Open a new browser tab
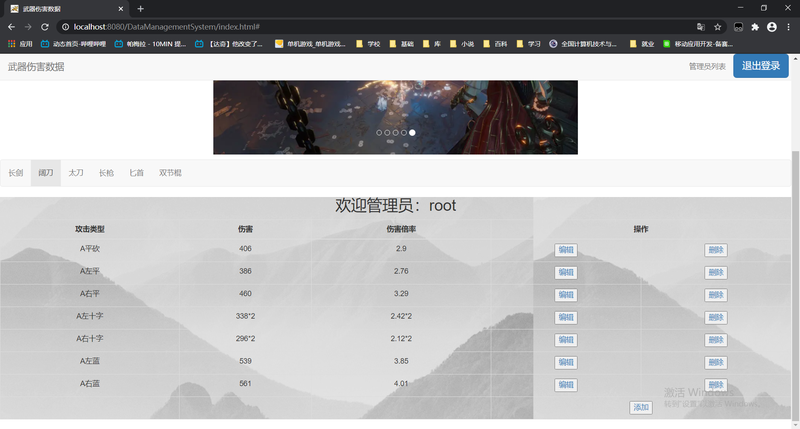This screenshot has height=429, width=800. [140, 9]
